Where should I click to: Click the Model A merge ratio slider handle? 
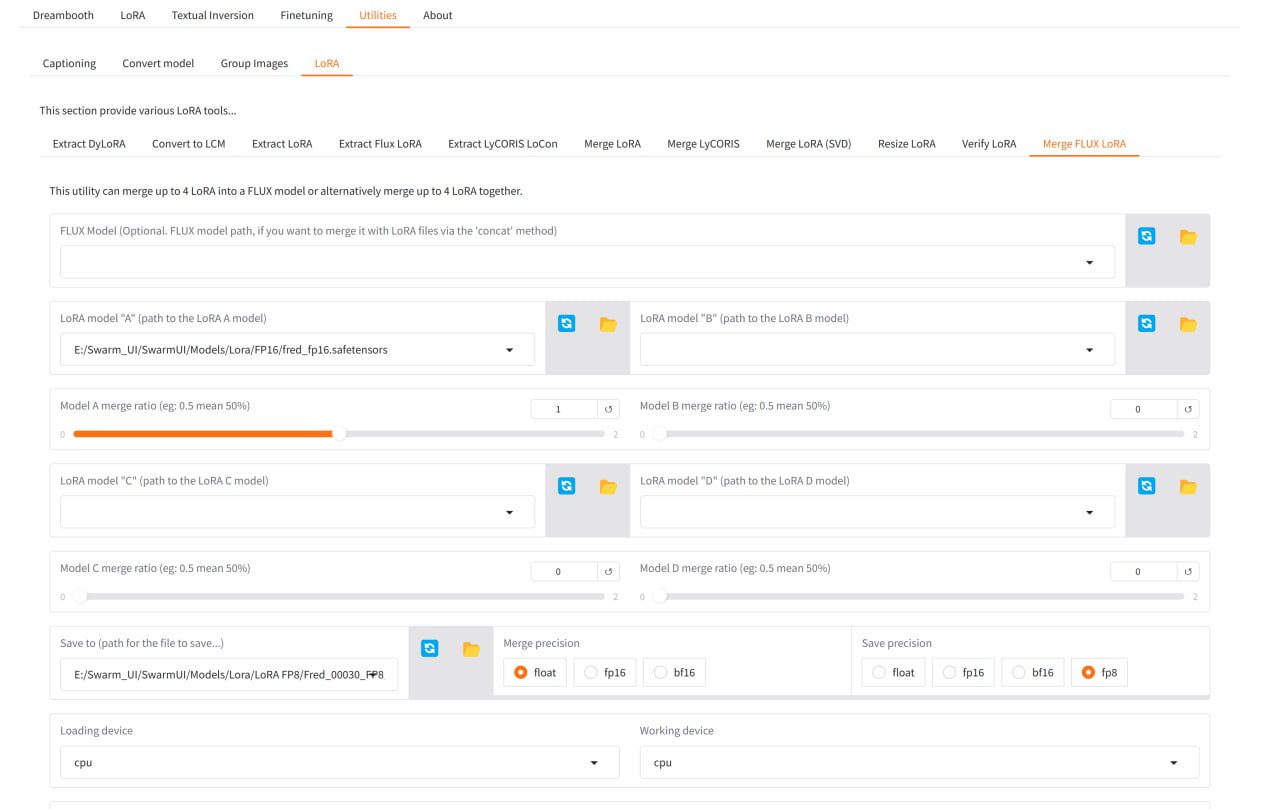tap(339, 434)
